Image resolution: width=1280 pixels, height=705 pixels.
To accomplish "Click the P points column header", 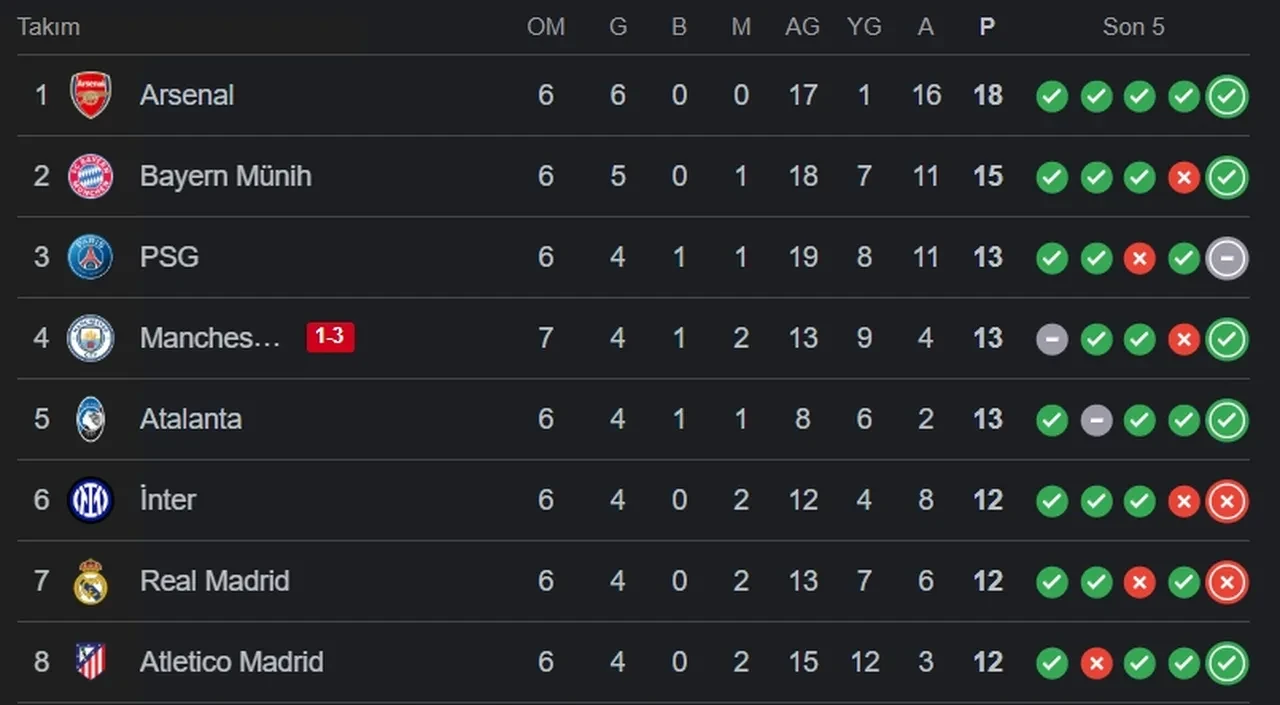I will tap(987, 27).
